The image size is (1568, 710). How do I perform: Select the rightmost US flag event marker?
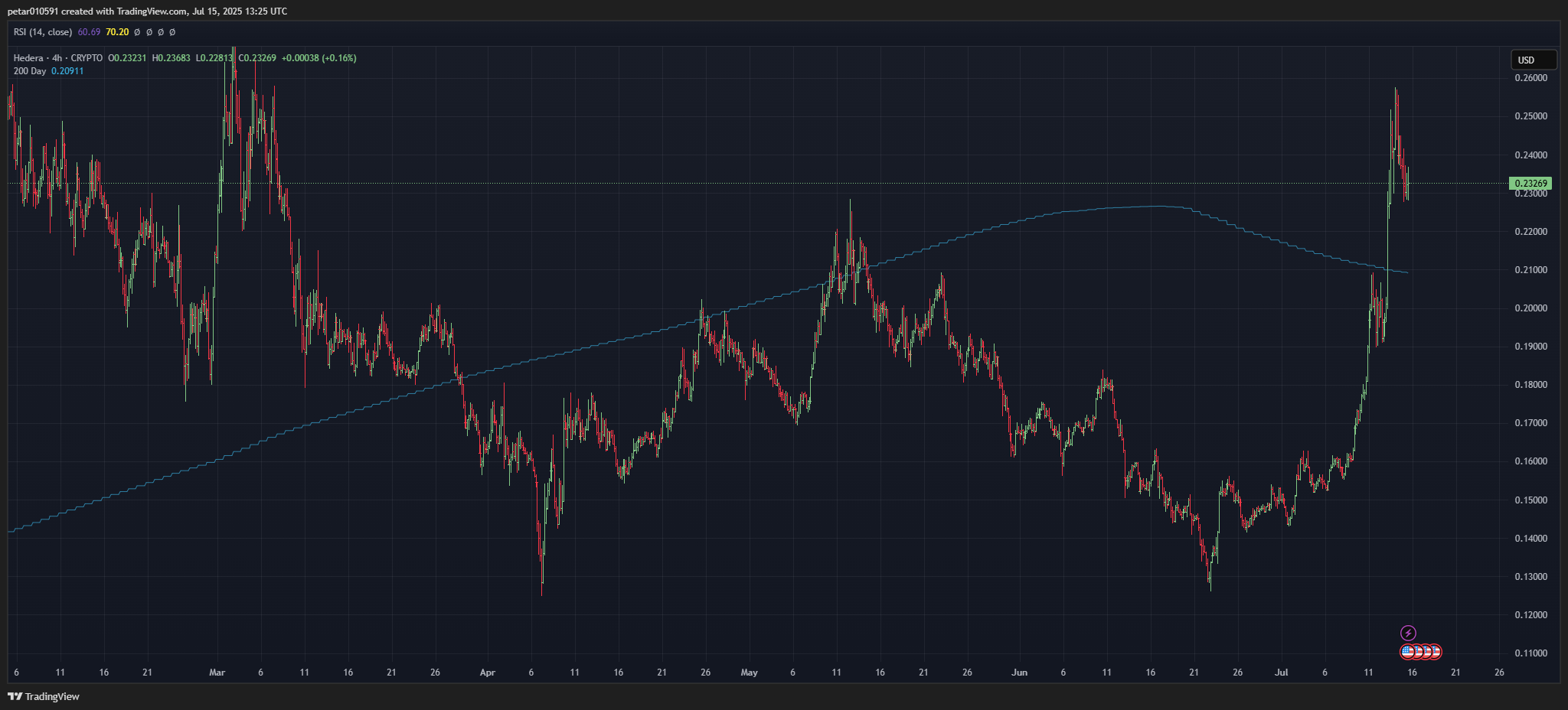(x=1436, y=652)
